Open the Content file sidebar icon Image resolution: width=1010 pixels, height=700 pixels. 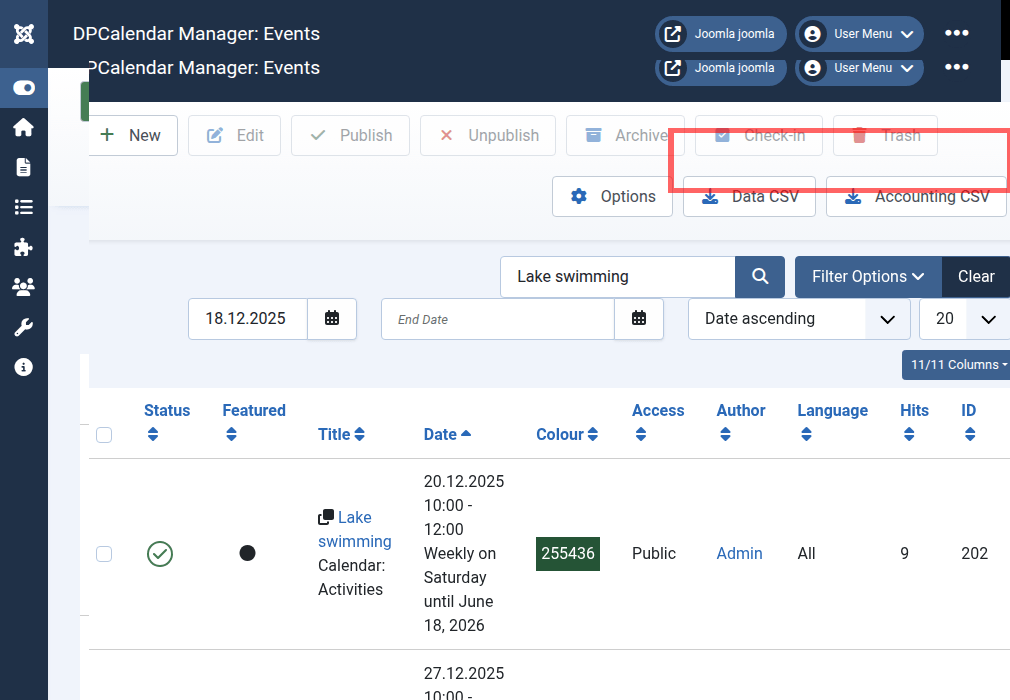click(24, 167)
